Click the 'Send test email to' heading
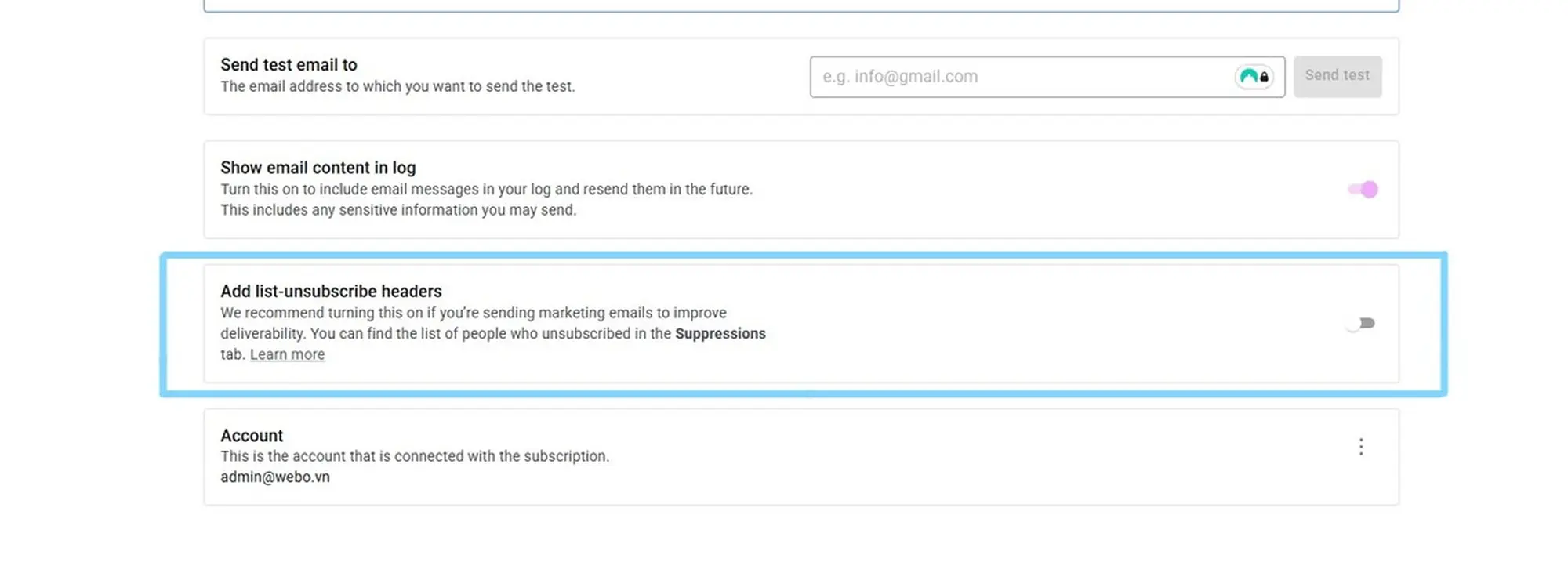The height and width of the screenshot is (562, 1568). pos(289,65)
